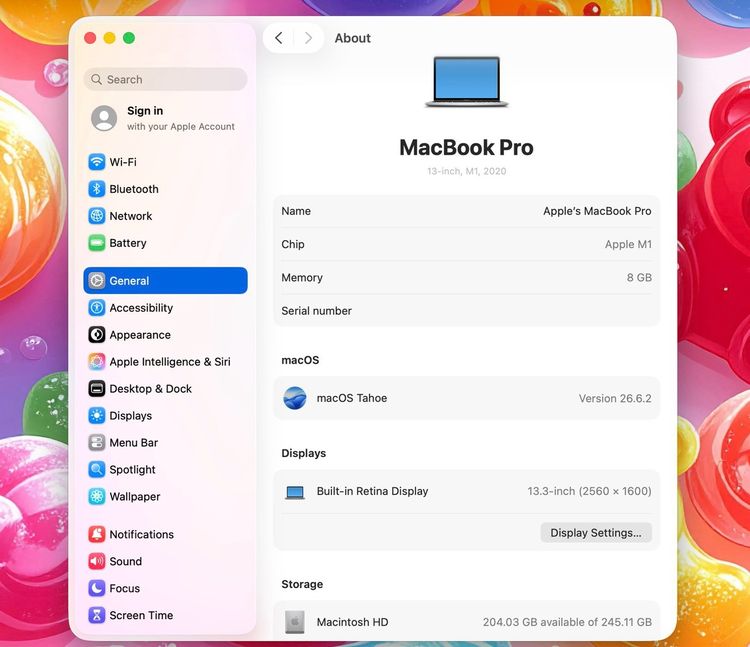Image resolution: width=750 pixels, height=647 pixels.
Task: Click the 13.3-inch (2560 × 1600) text
Action: 589,491
